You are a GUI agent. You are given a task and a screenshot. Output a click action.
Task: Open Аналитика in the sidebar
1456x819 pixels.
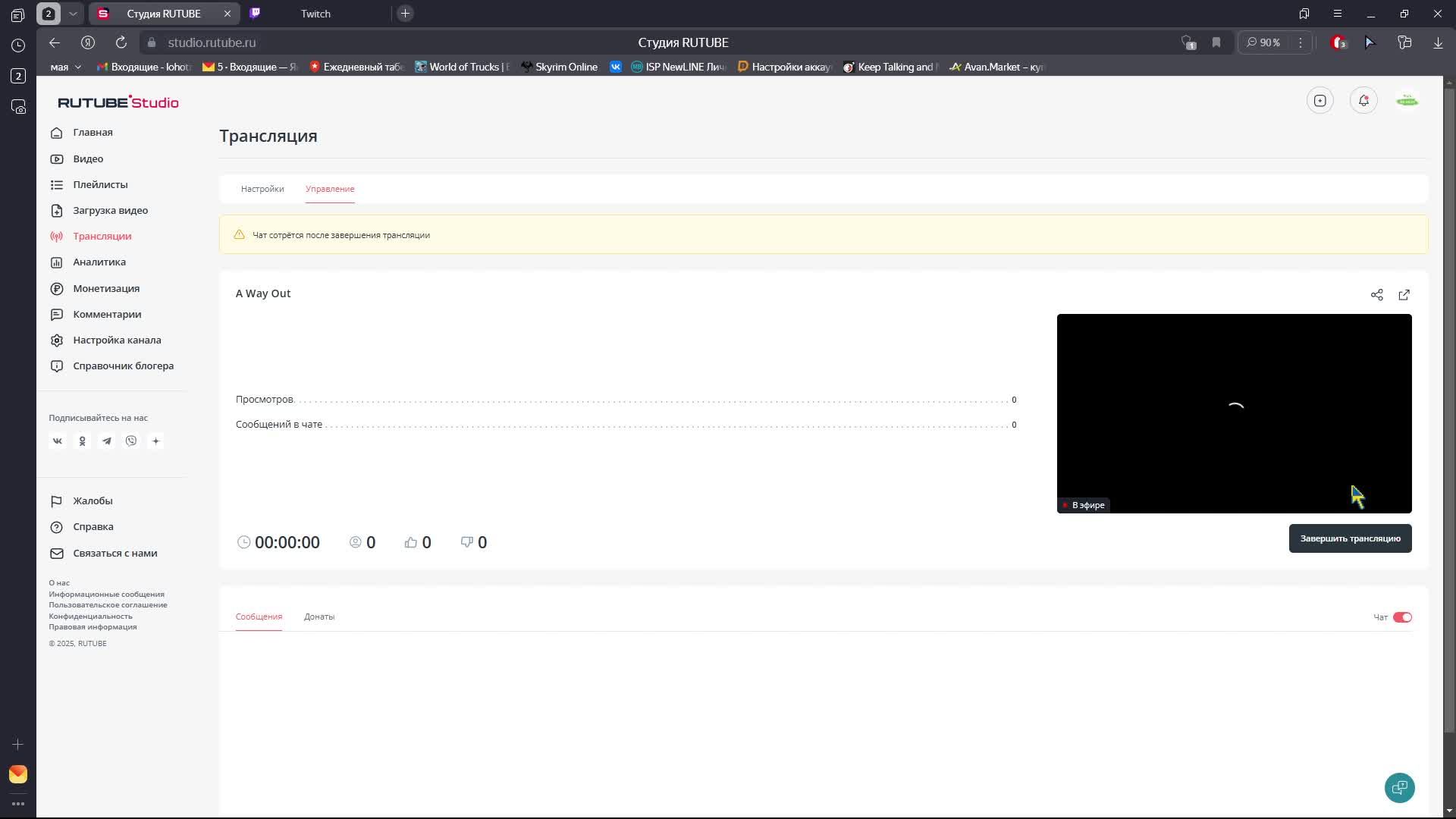[99, 262]
